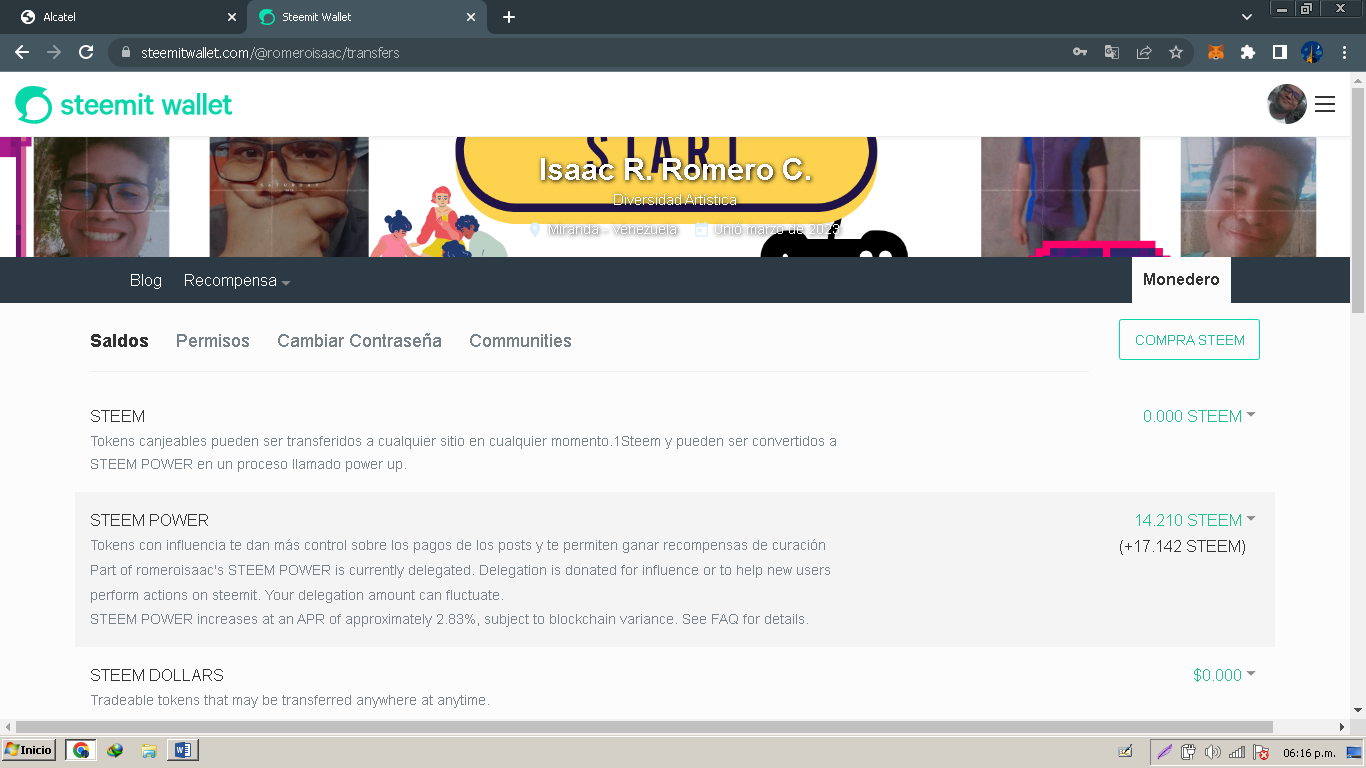This screenshot has height=768, width=1366.
Task: Open the file explorer folder taskbar icon
Action: pyautogui.click(x=149, y=750)
